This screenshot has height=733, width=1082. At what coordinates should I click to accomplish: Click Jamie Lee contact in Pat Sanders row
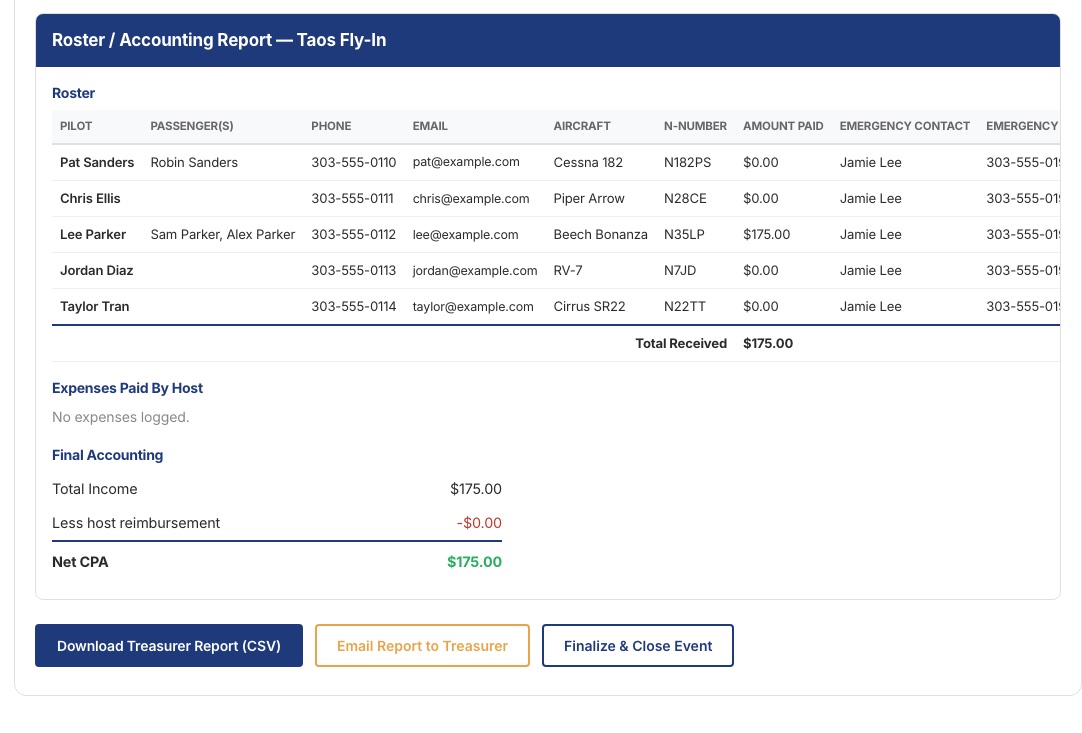870,162
